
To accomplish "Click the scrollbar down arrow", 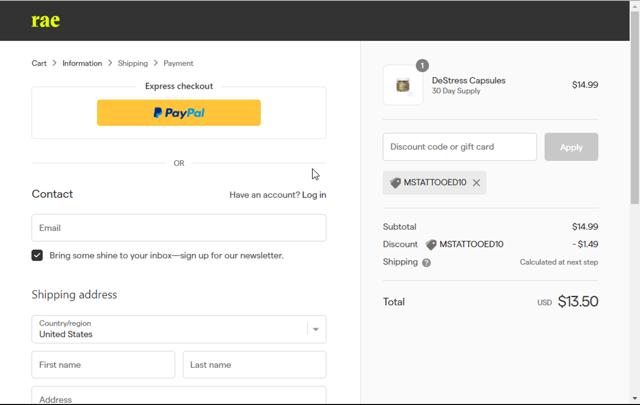I will pyautogui.click(x=635, y=398).
